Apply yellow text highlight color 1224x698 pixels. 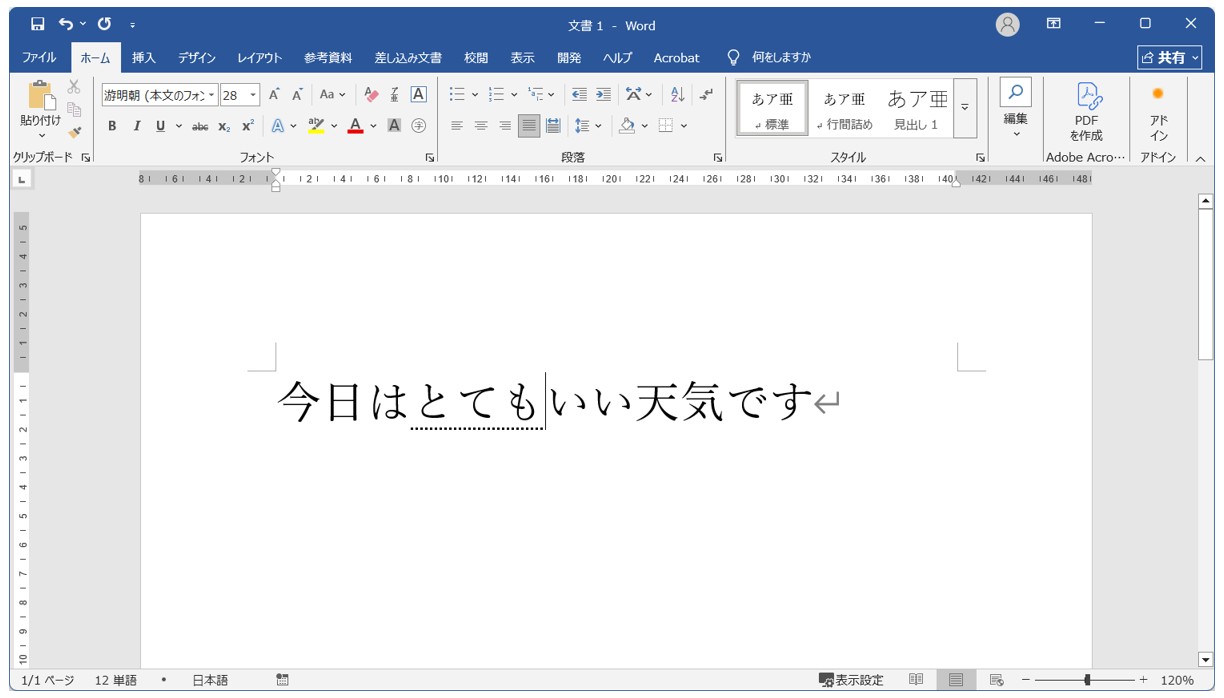316,126
